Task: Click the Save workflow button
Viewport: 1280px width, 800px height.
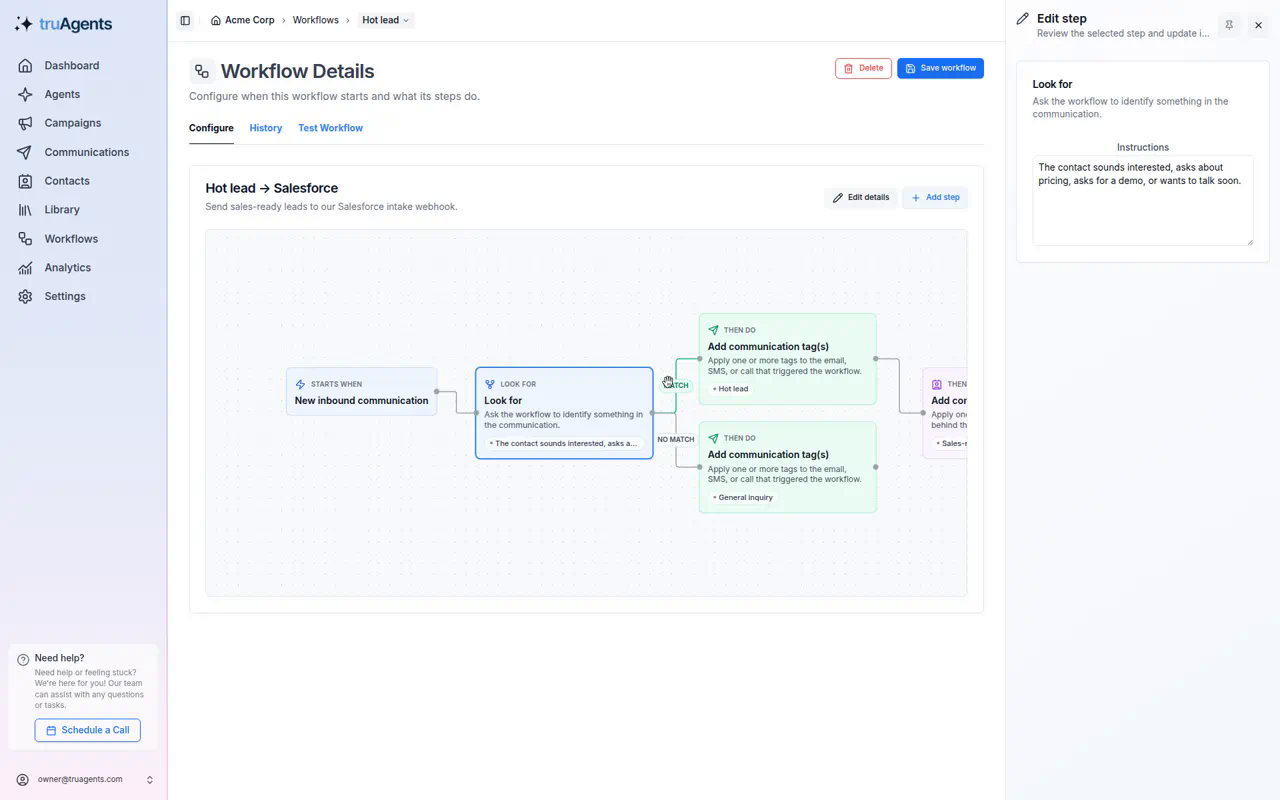Action: [x=940, y=68]
